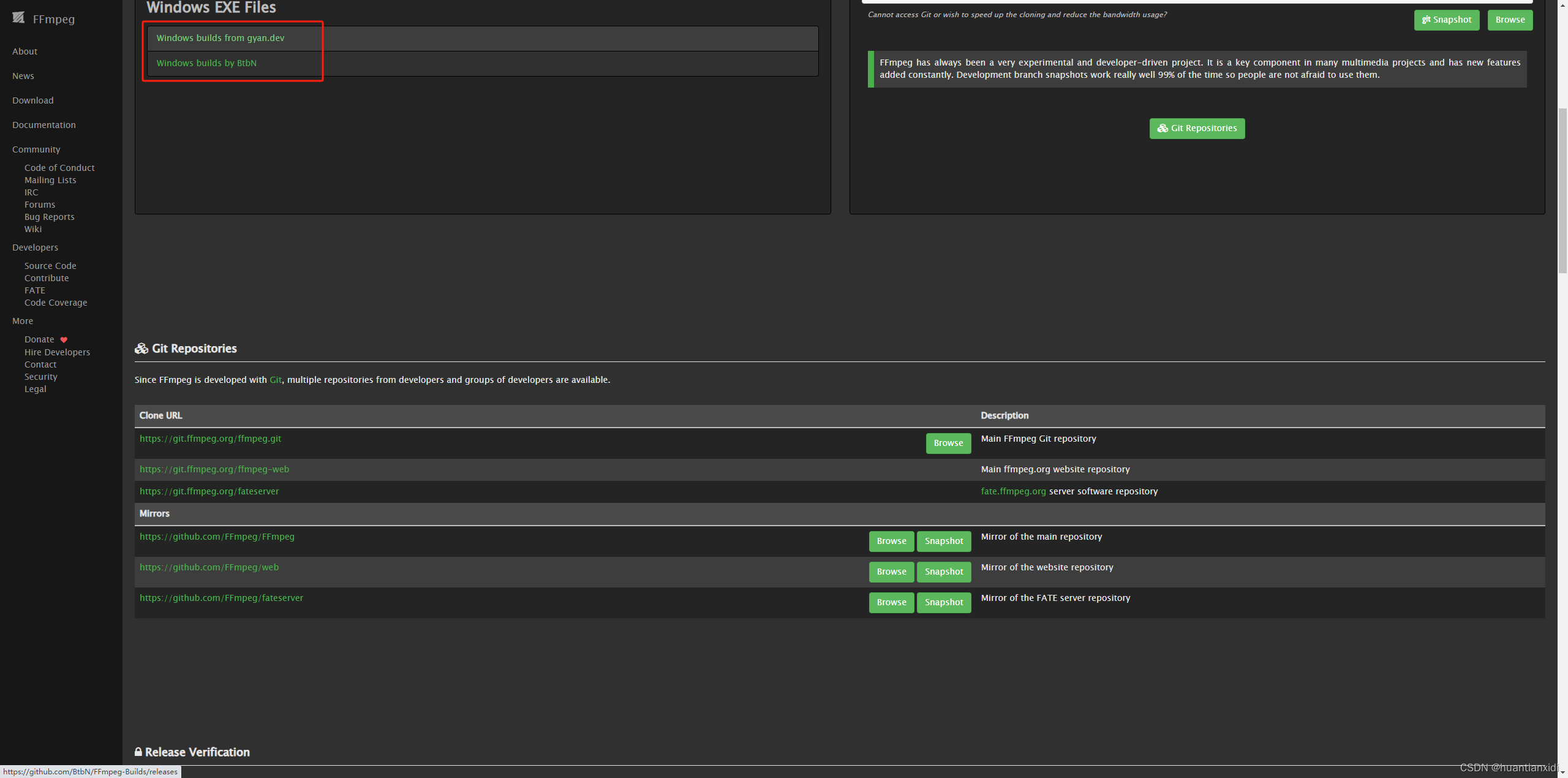Open the github.com/FFmpeg/FFmpeg mirror URL
This screenshot has height=778, width=1568.
click(x=217, y=537)
